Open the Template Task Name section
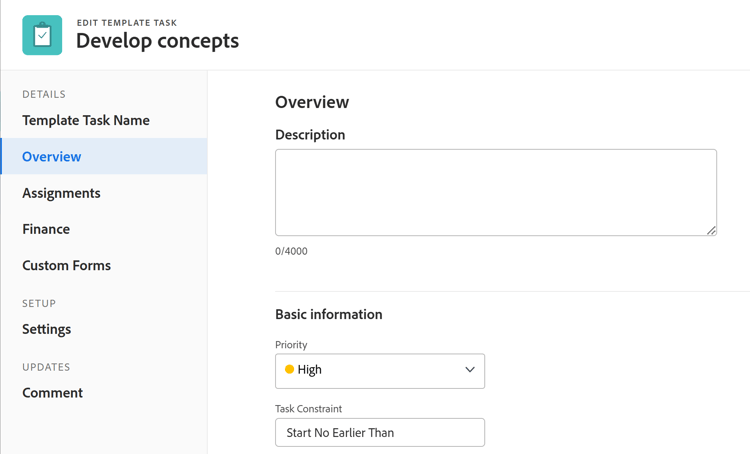Image resolution: width=750 pixels, height=454 pixels. coord(86,120)
